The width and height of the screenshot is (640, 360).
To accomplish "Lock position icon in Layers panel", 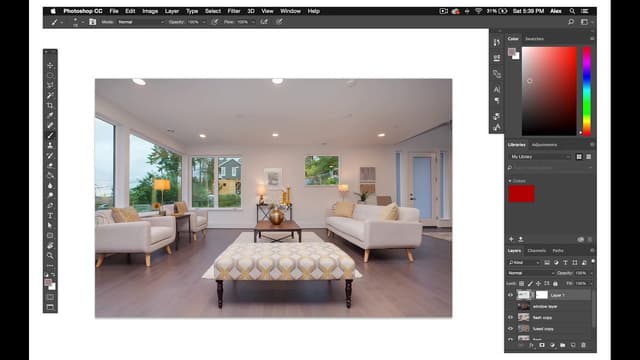I will [x=538, y=283].
